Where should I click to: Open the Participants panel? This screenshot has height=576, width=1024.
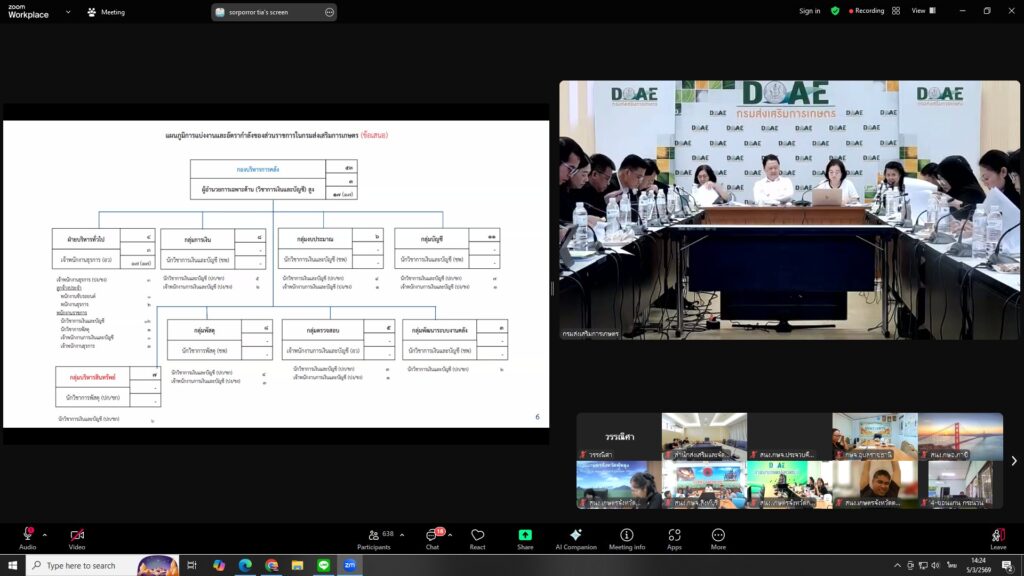pyautogui.click(x=373, y=538)
